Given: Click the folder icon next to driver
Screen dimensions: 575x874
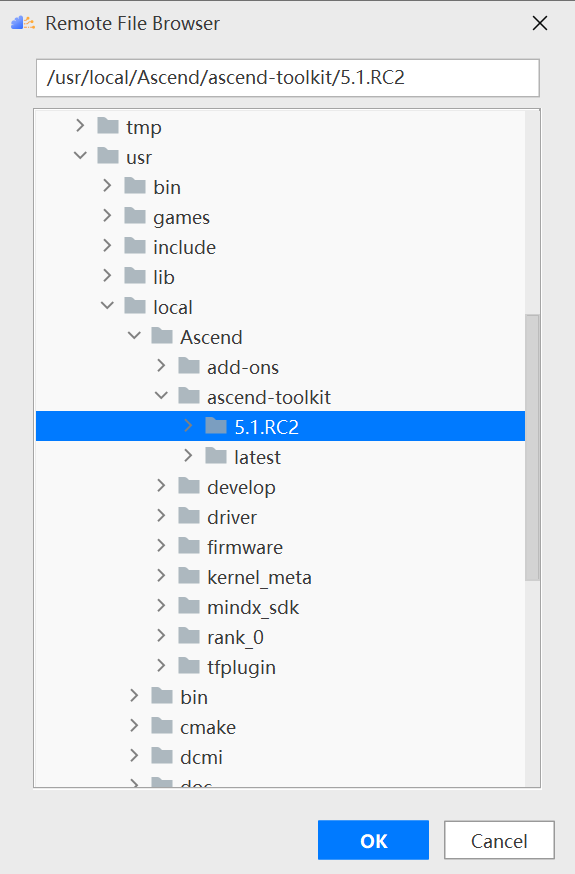Looking at the screenshot, I should click(189, 516).
